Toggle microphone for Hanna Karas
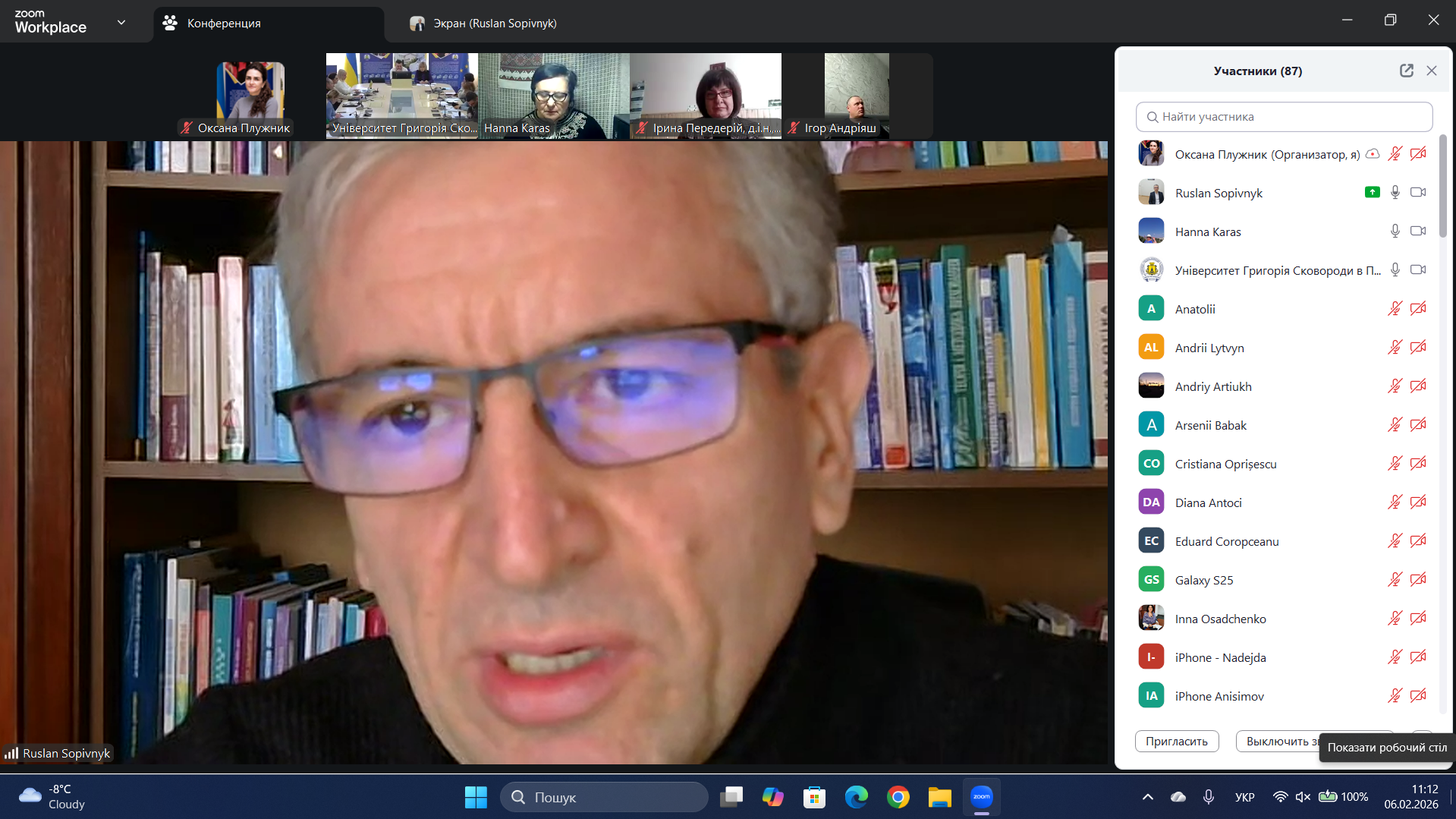 point(1395,232)
